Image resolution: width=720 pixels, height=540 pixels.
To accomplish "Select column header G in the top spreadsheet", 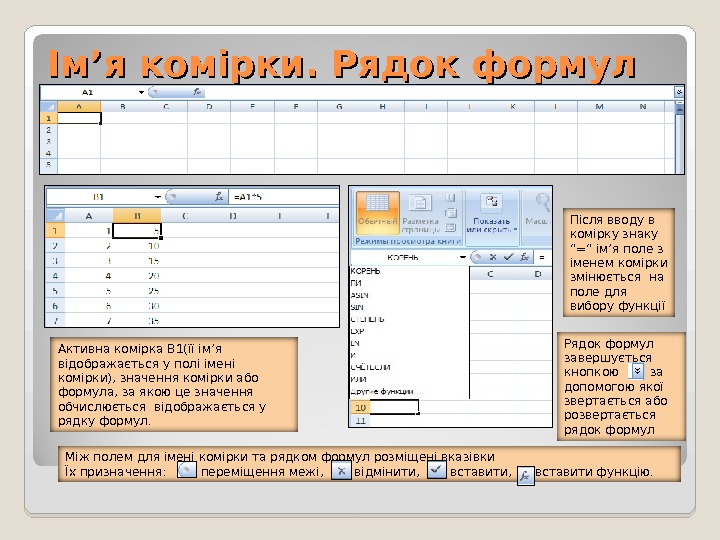I will point(339,107).
